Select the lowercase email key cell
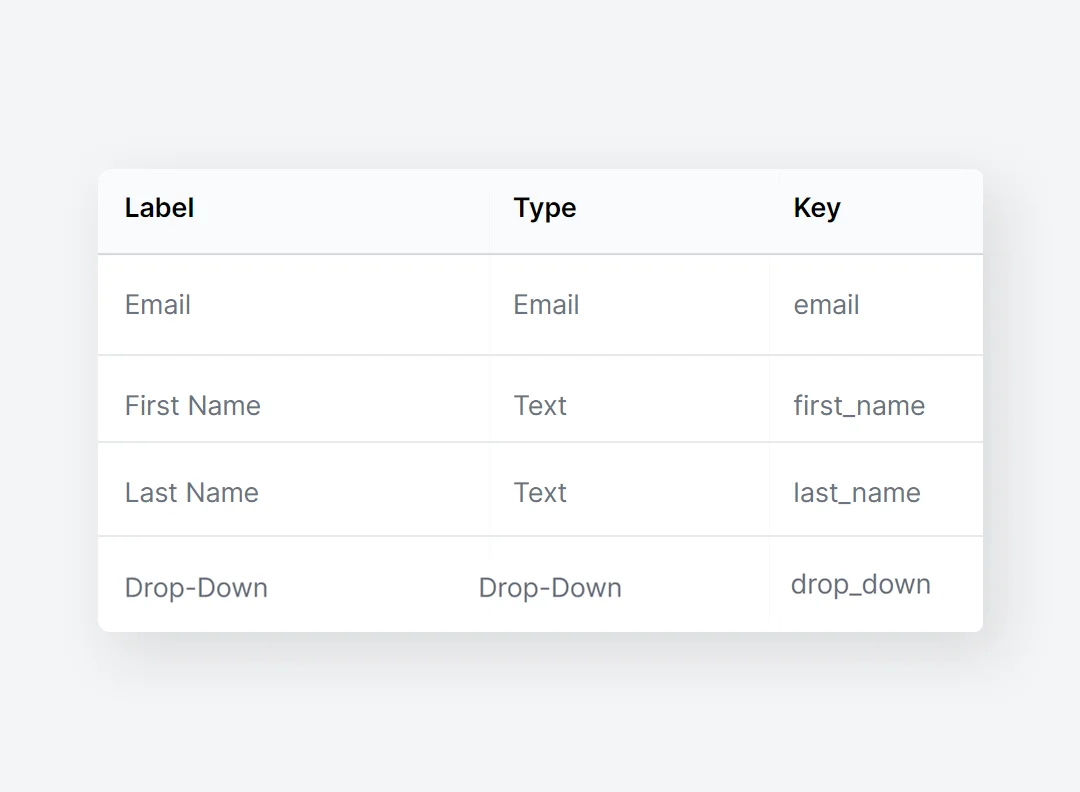This screenshot has height=792, width=1080. point(826,305)
